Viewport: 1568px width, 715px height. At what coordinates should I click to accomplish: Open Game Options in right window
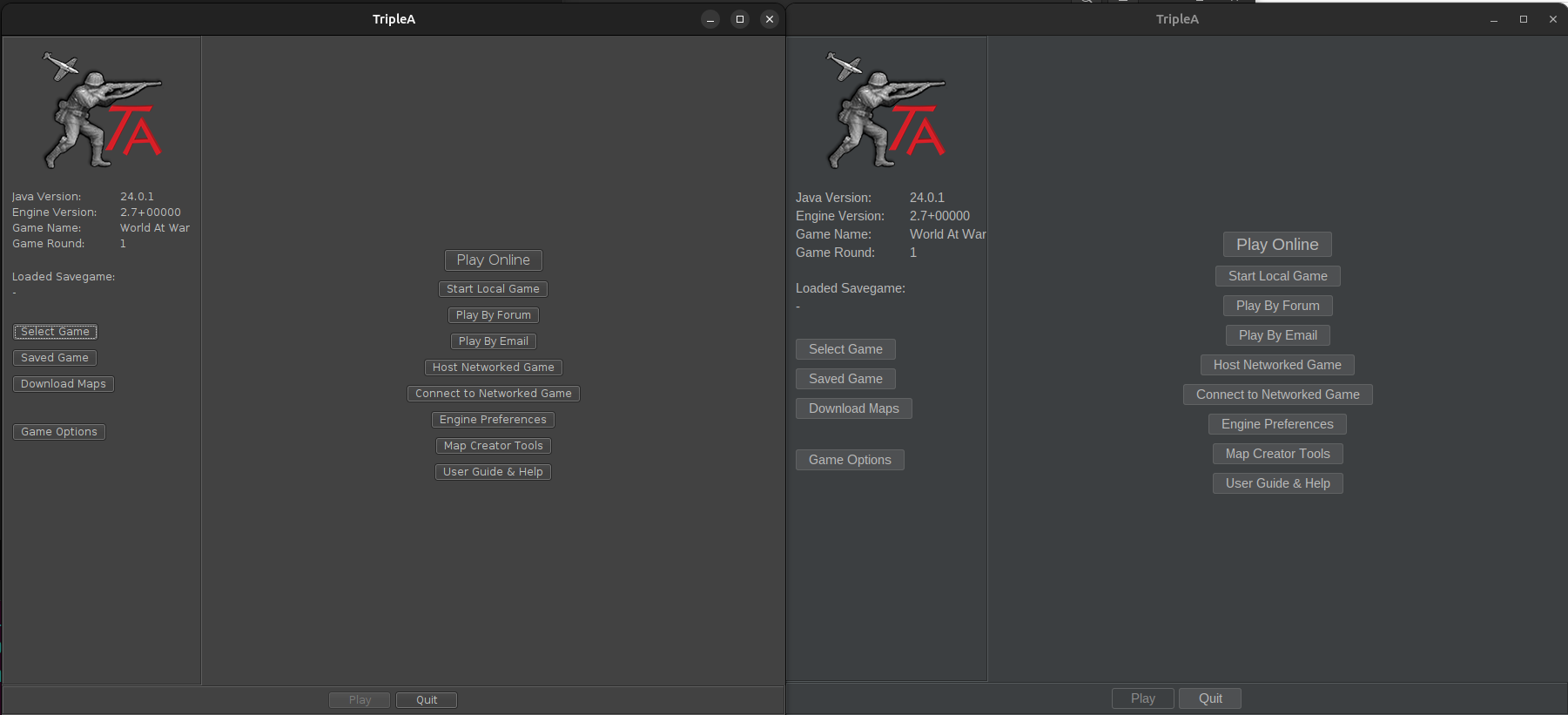click(x=850, y=460)
